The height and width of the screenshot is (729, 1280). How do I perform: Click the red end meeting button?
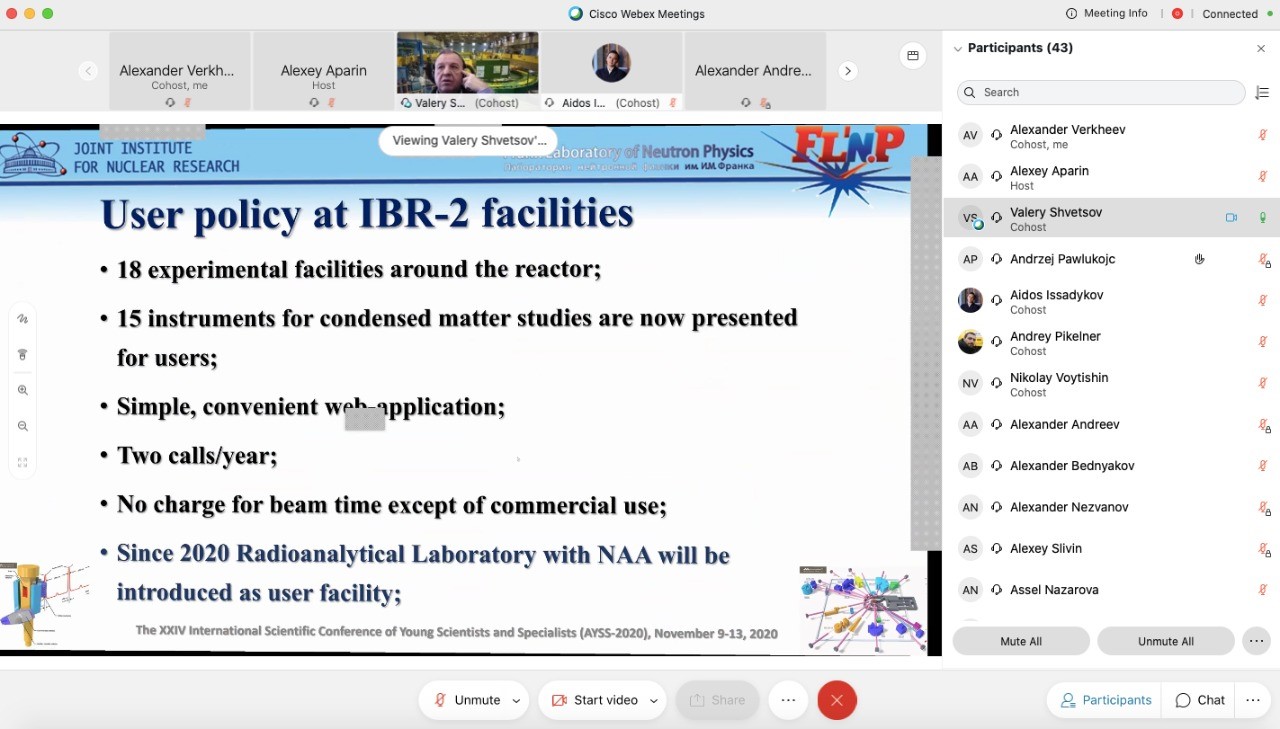pos(837,700)
